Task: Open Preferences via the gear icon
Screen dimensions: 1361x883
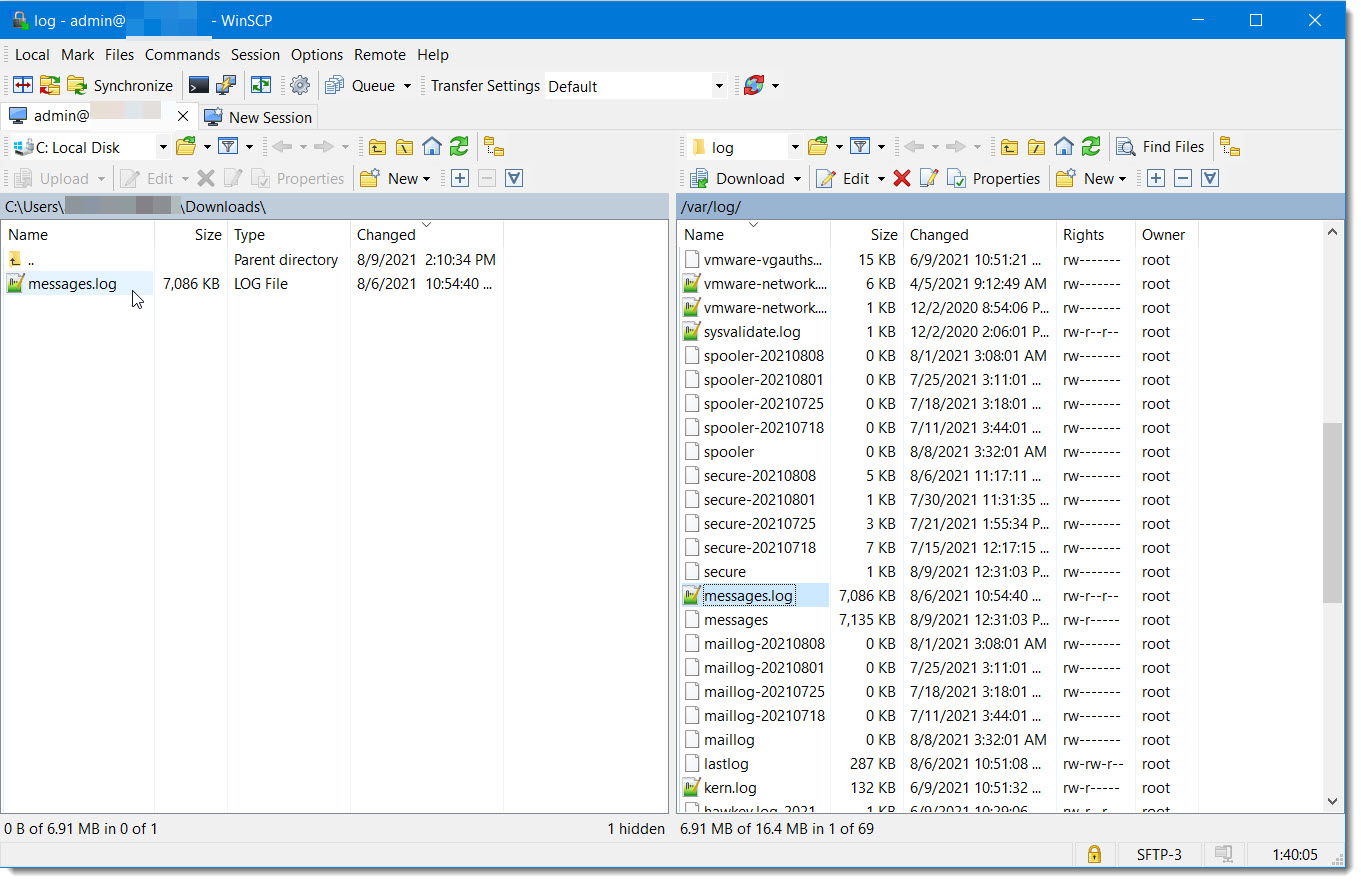Action: click(299, 85)
